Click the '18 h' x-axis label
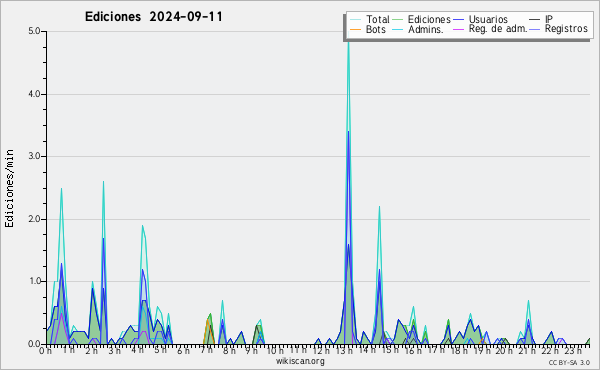 pyautogui.click(x=459, y=350)
